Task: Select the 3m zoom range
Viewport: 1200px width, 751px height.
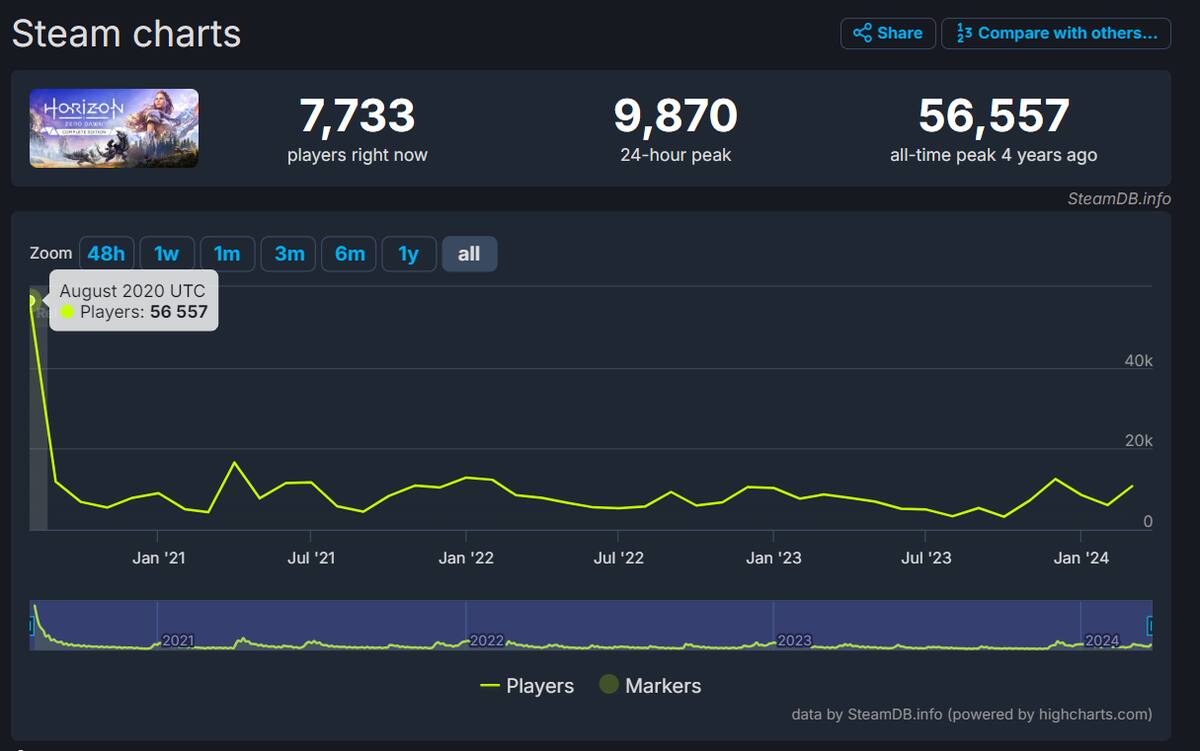Action: [x=289, y=254]
